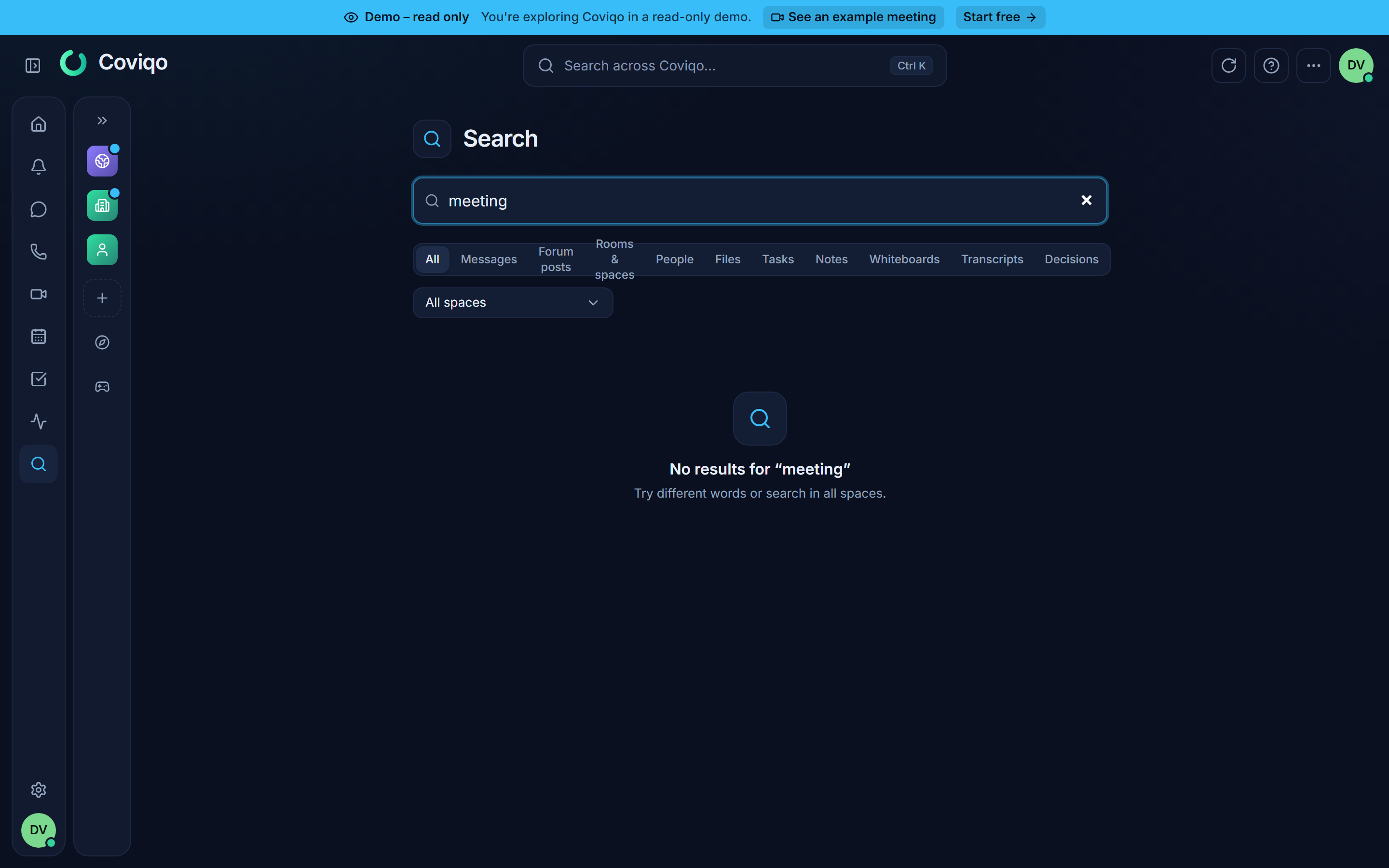This screenshot has width=1389, height=868.
Task: Expand the spaces rail chevrons
Action: (102, 121)
